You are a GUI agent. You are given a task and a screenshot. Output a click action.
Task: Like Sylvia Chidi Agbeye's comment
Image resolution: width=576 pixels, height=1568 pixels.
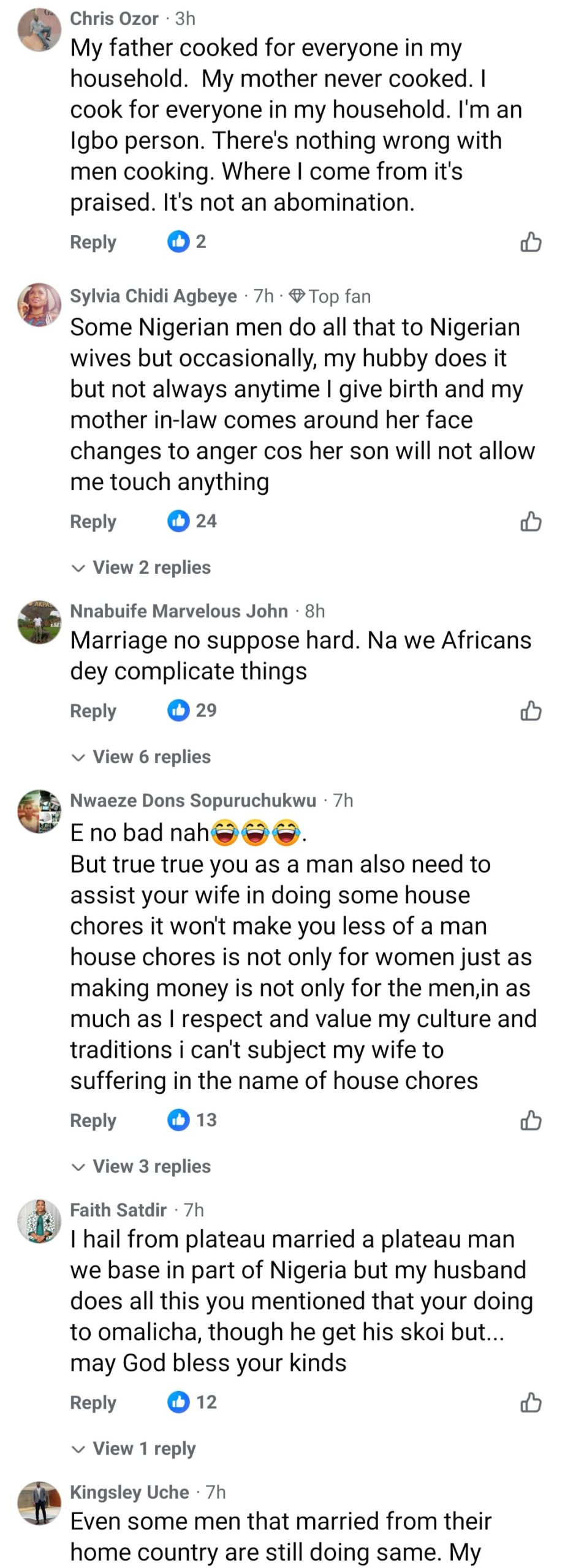click(x=531, y=522)
